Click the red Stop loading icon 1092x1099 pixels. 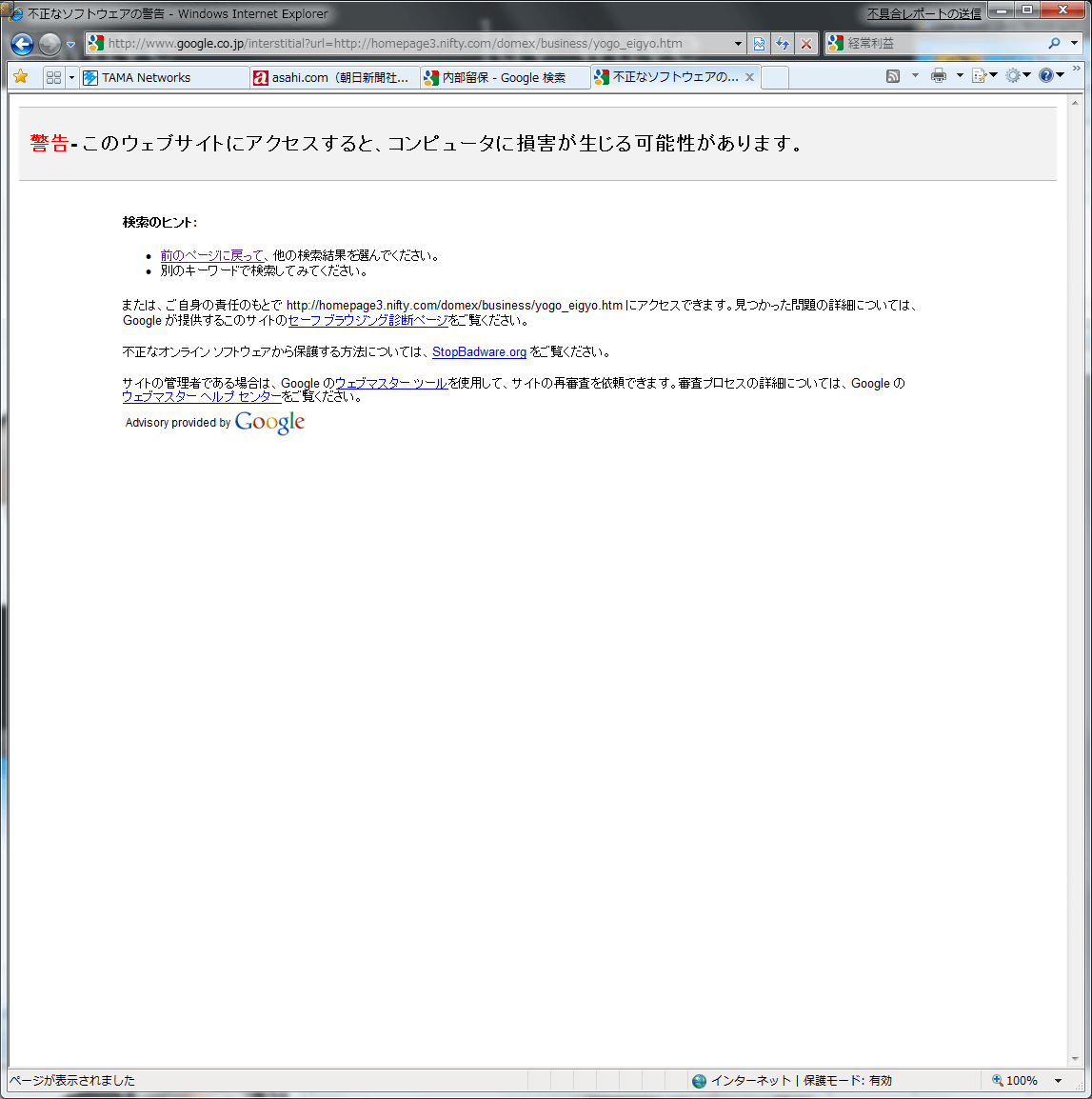click(x=806, y=44)
